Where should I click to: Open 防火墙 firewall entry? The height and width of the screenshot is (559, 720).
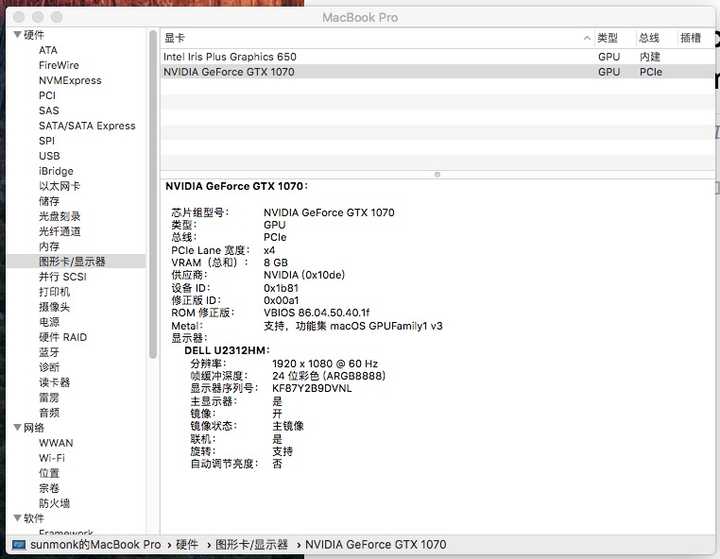click(x=54, y=503)
